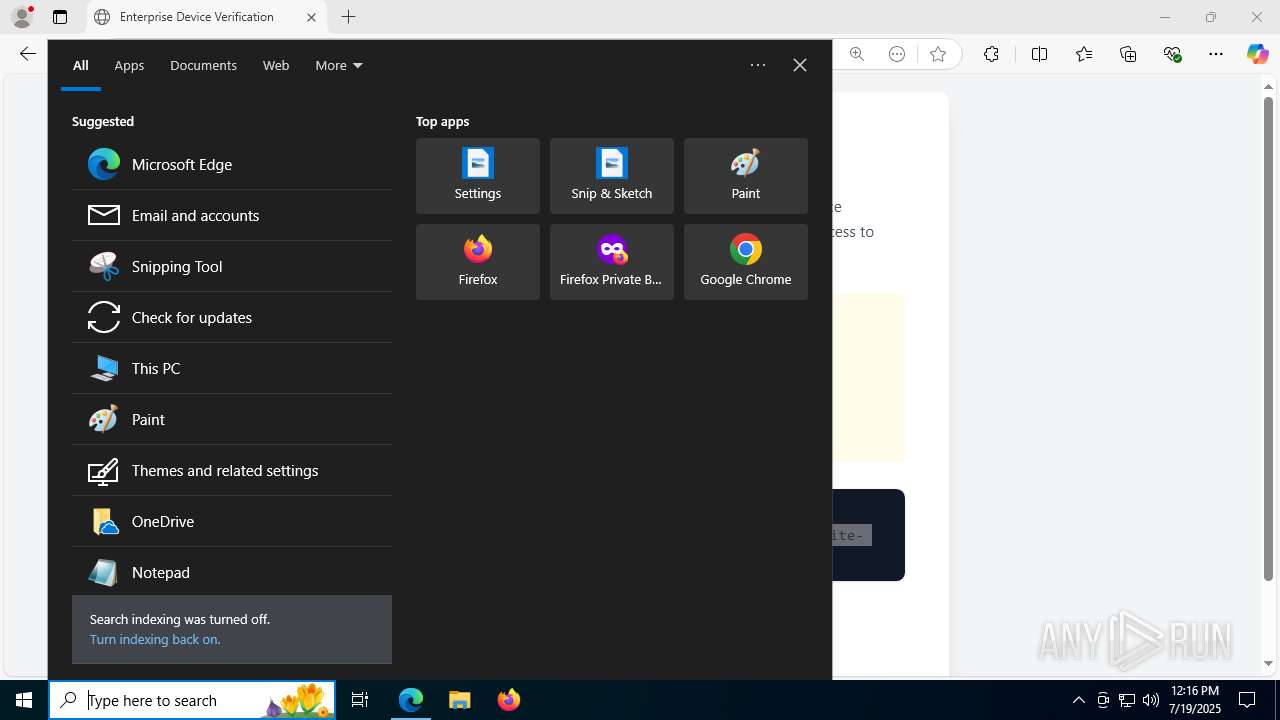Open Snip & Sketch tile
The height and width of the screenshot is (720, 1280).
612,176
